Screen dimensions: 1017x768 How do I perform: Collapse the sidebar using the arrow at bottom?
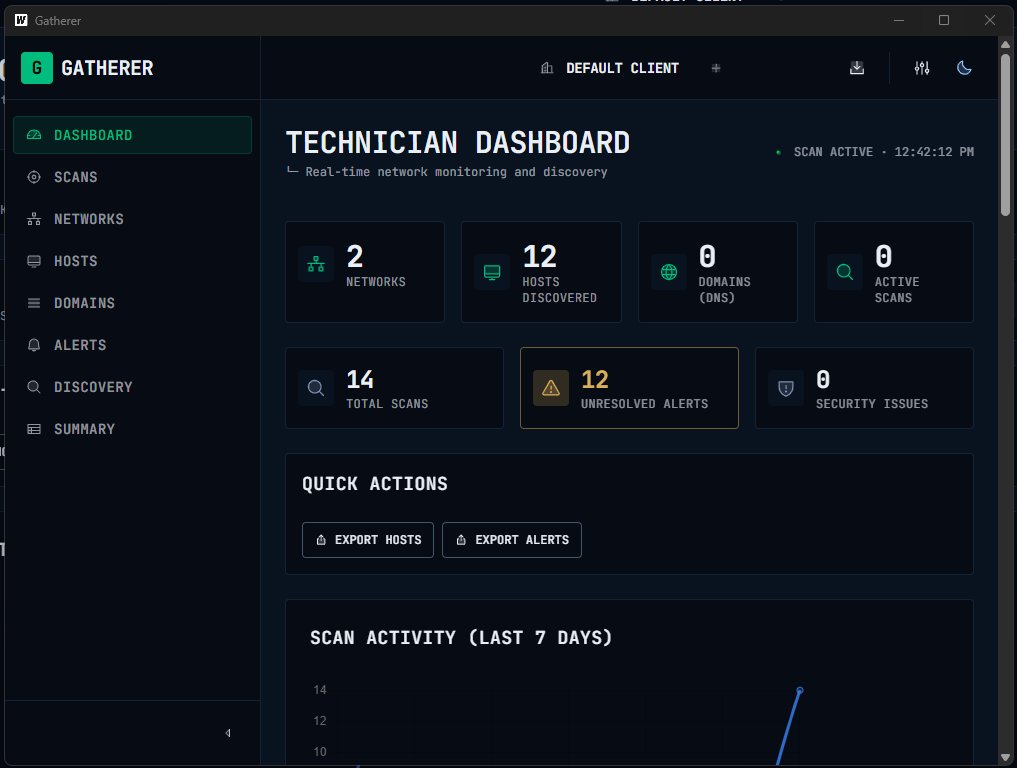[x=228, y=733]
